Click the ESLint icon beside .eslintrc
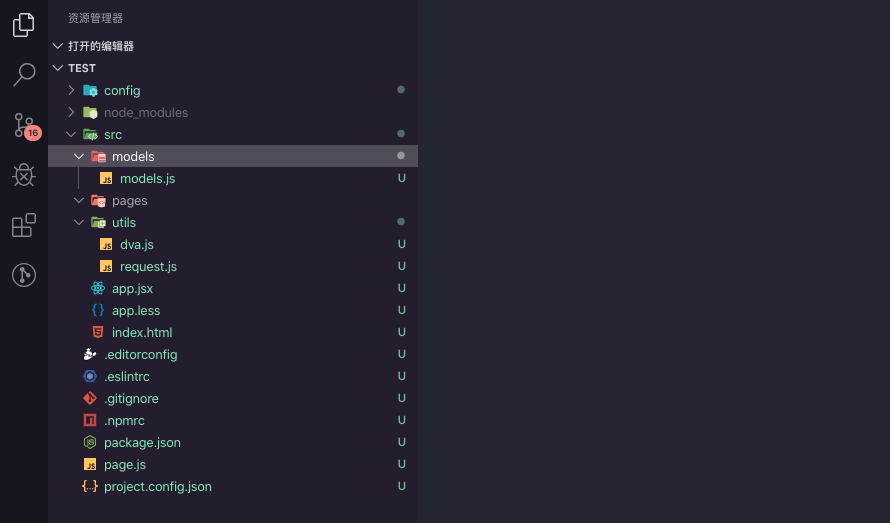890x523 pixels. click(90, 376)
